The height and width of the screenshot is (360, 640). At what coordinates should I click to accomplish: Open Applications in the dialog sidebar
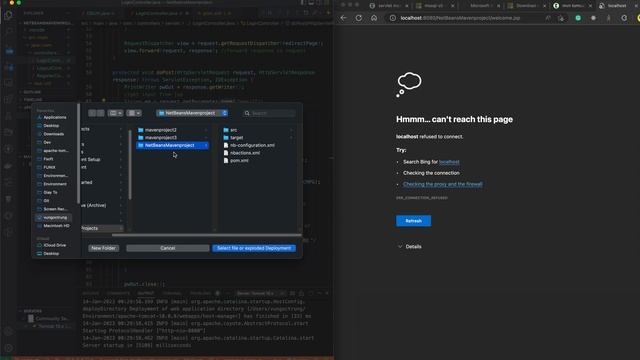(x=54, y=117)
